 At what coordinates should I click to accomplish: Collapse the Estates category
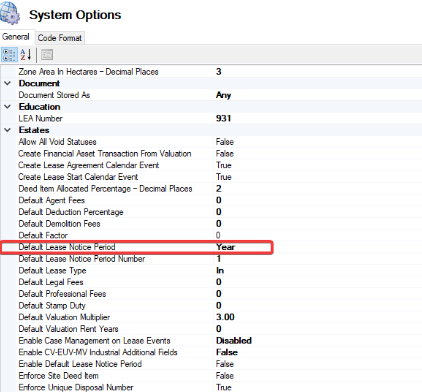click(x=8, y=130)
